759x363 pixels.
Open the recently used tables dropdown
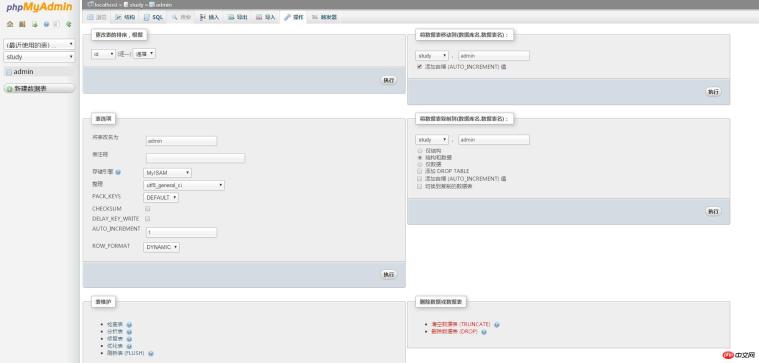pos(39,45)
